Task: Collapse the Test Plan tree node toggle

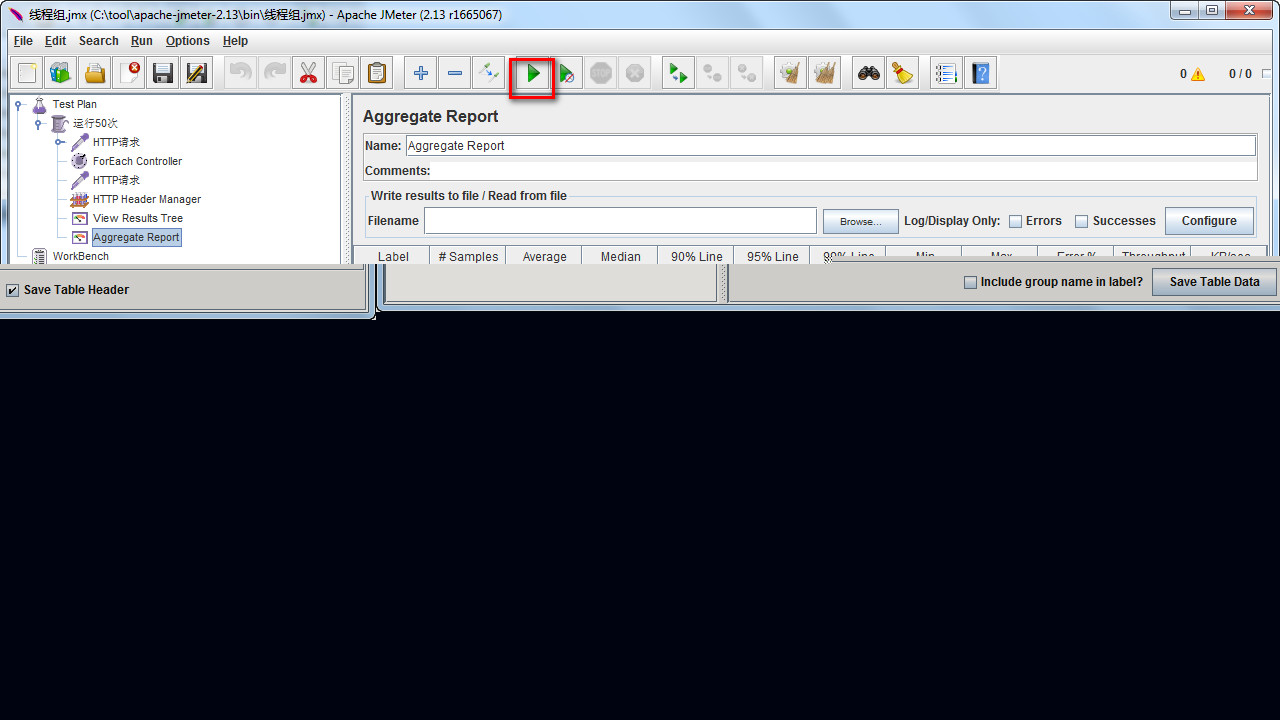Action: tap(18, 104)
